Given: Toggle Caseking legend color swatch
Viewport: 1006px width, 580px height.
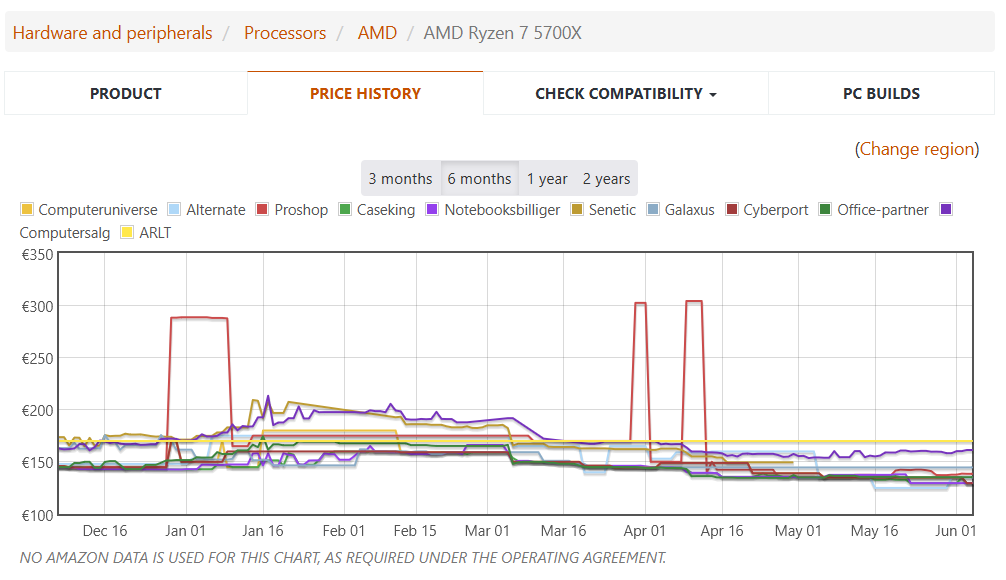Looking at the screenshot, I should point(345,209).
